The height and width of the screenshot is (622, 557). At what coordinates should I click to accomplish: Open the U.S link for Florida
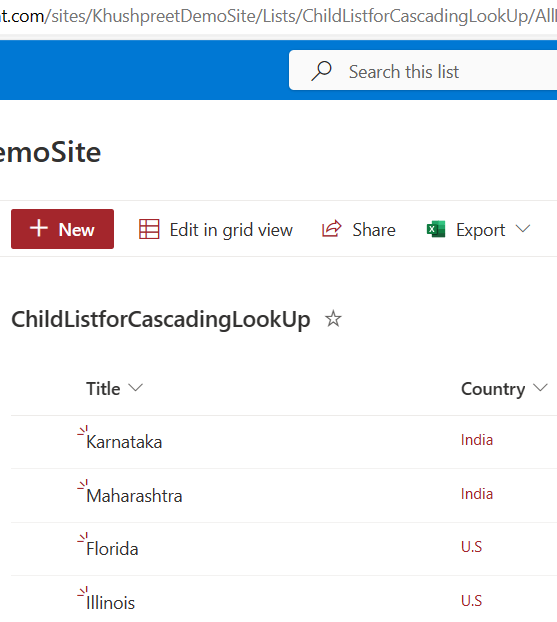coord(471,547)
